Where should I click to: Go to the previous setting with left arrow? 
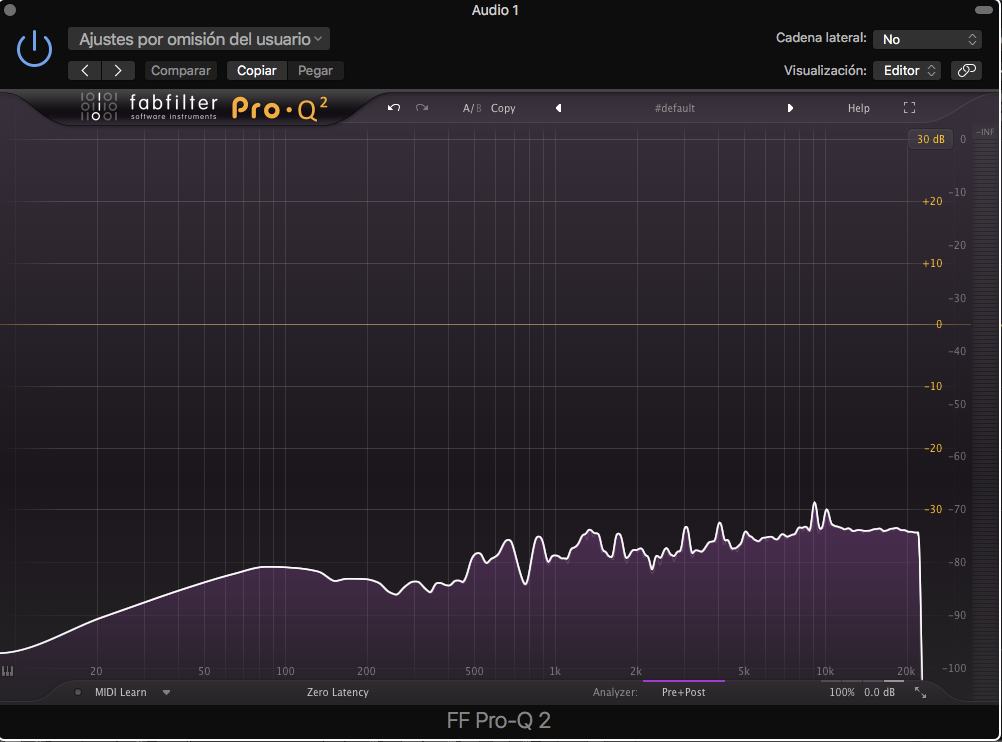point(85,70)
